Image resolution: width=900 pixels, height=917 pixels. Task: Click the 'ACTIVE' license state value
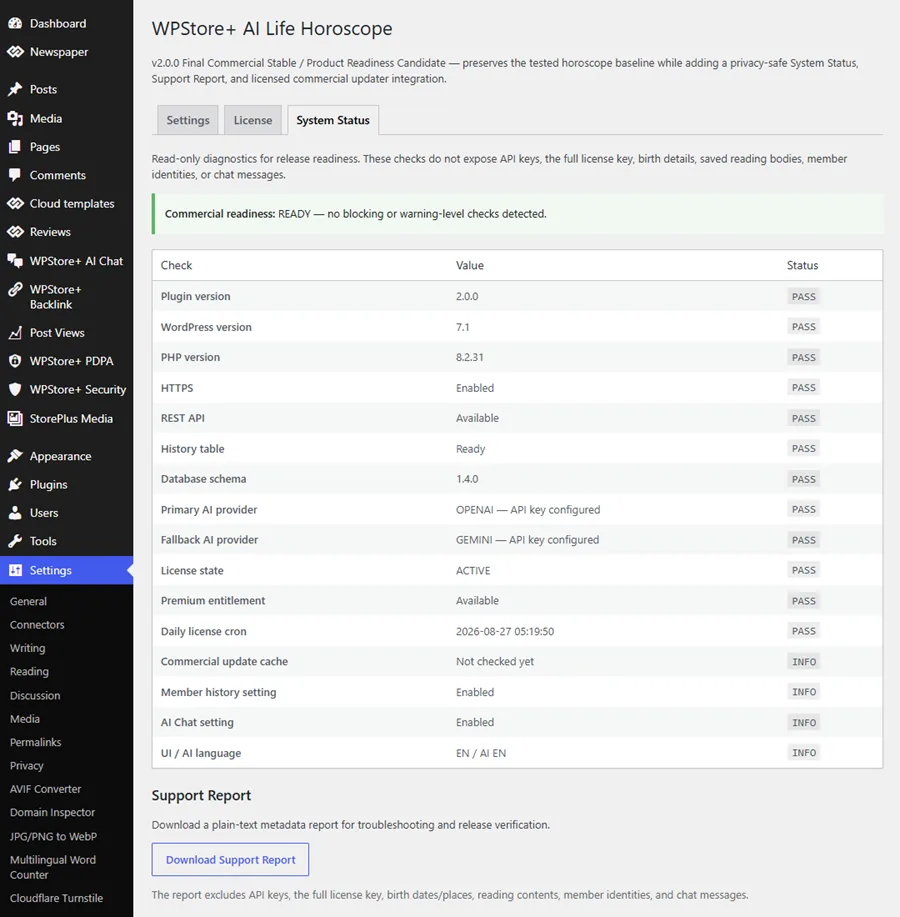[x=473, y=570]
